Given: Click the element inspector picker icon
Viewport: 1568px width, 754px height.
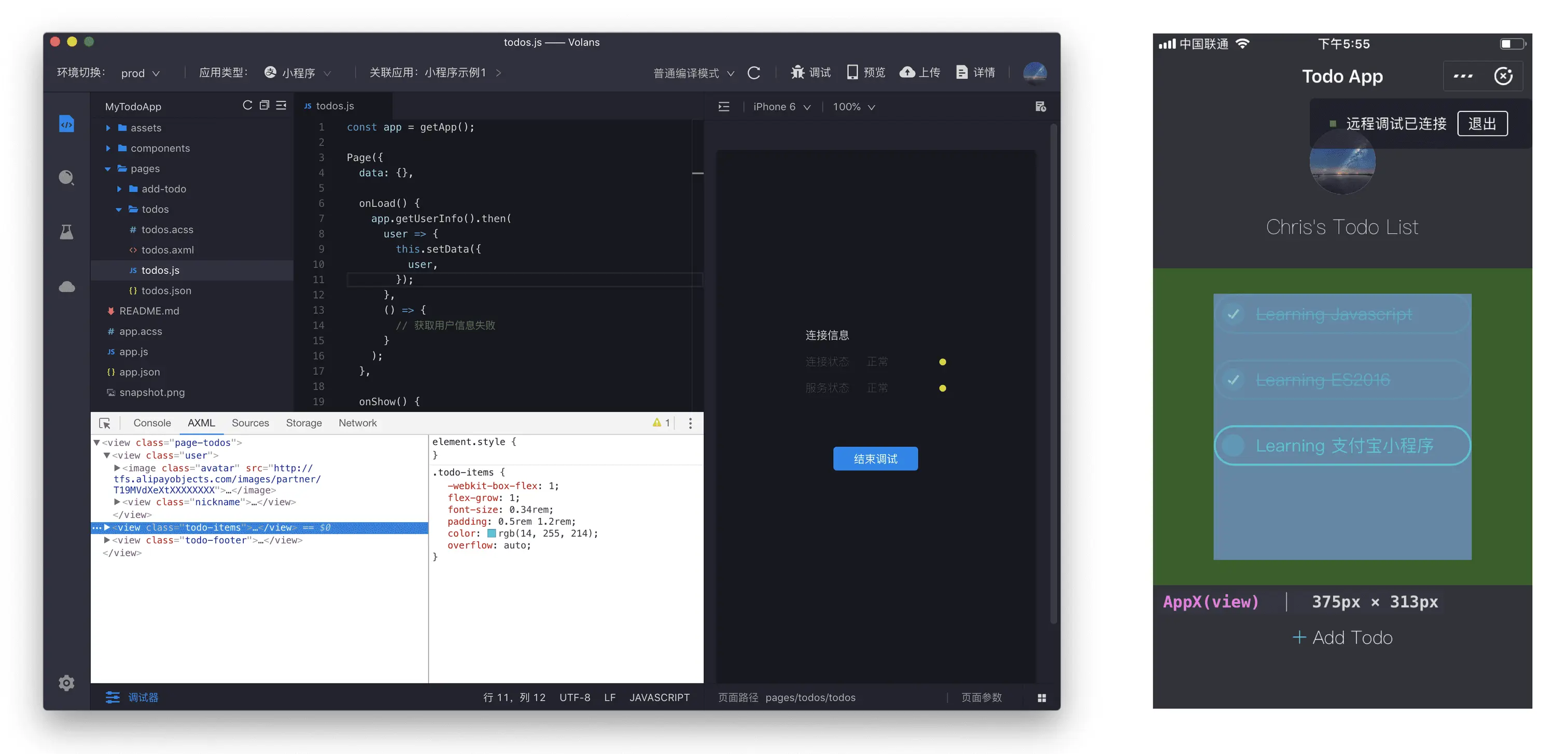Looking at the screenshot, I should click(105, 423).
